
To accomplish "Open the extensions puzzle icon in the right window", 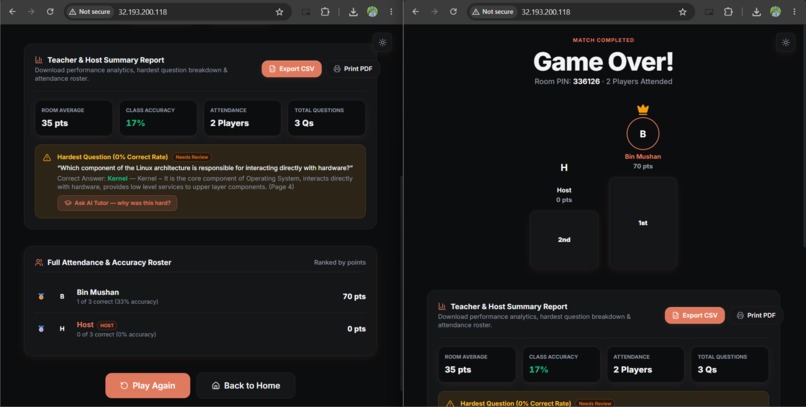I will click(728, 11).
